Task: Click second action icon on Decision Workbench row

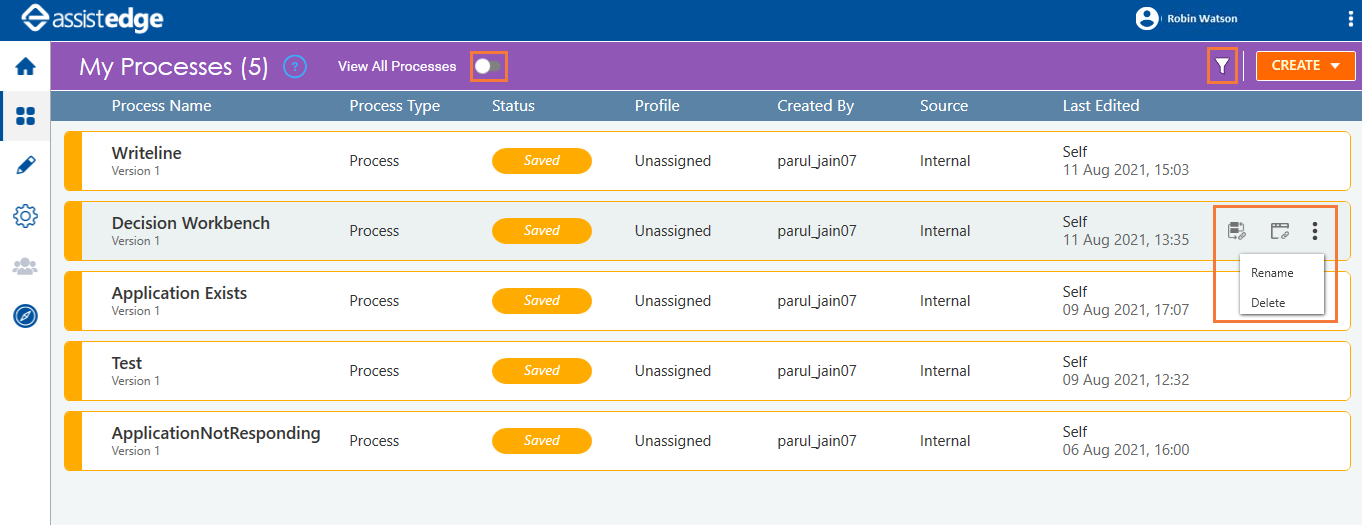Action: [1280, 231]
